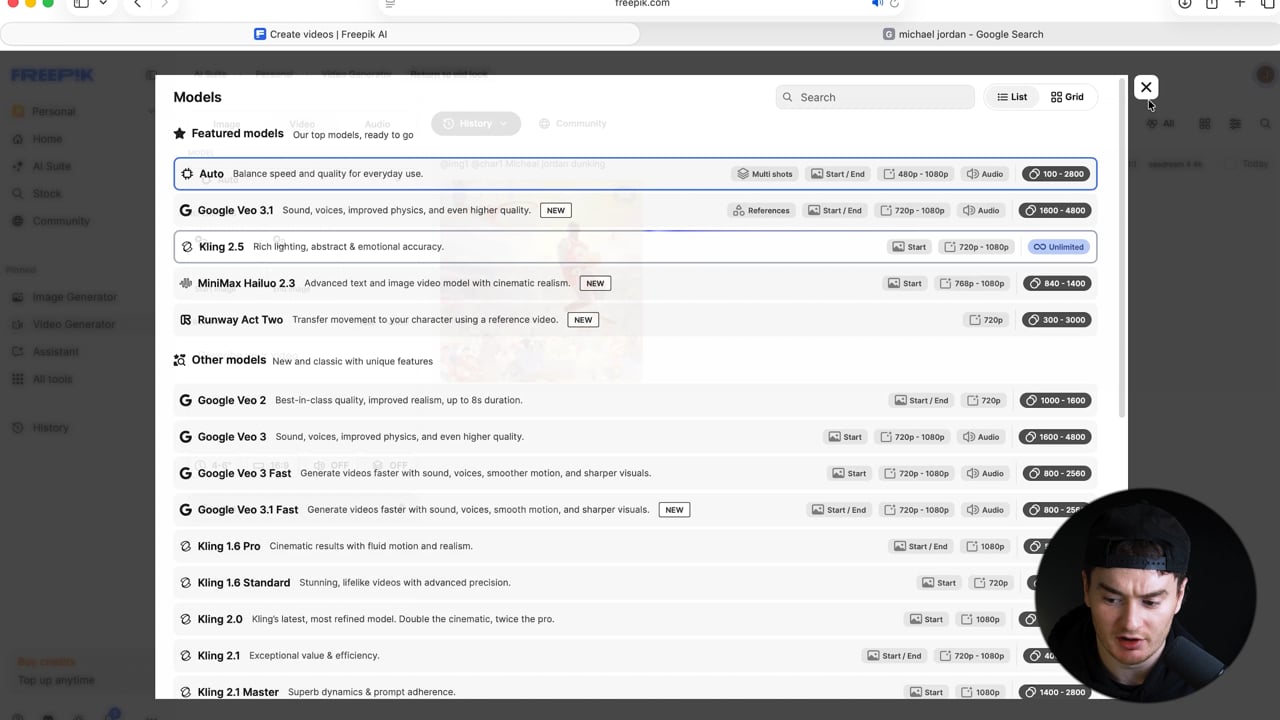The height and width of the screenshot is (720, 1280).
Task: Select Runway Act Two model
Action: pyautogui.click(x=635, y=320)
